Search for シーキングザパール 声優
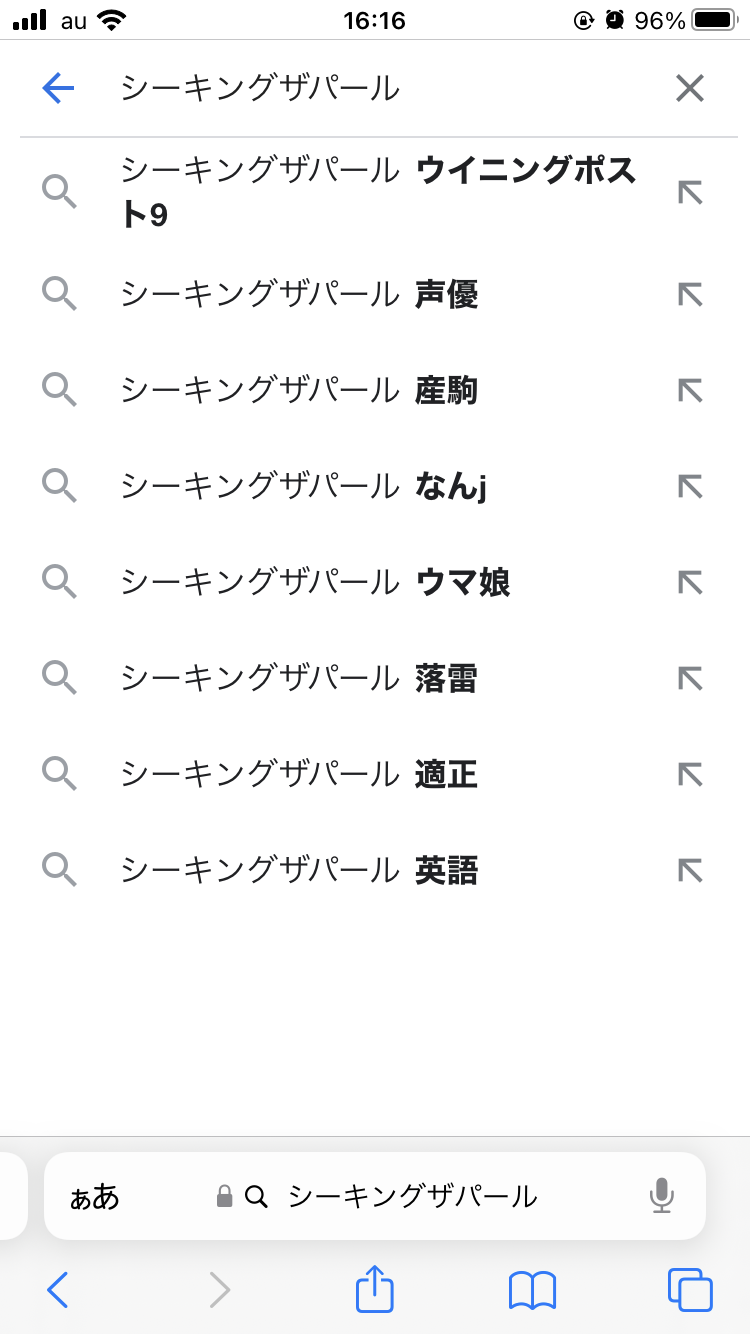Image resolution: width=750 pixels, height=1334 pixels. pyautogui.click(x=298, y=294)
